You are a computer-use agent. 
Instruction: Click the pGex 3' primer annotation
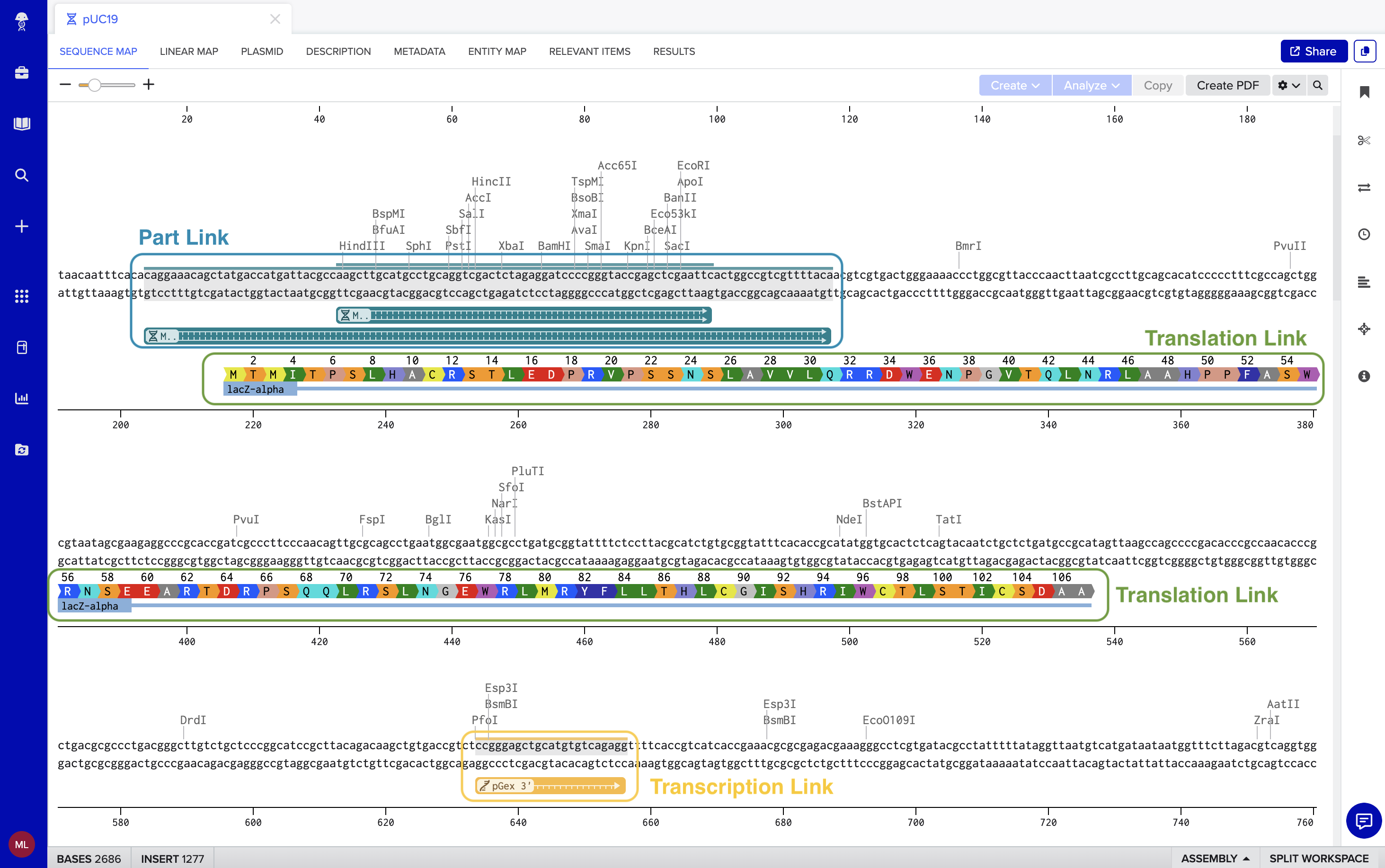pyautogui.click(x=549, y=785)
